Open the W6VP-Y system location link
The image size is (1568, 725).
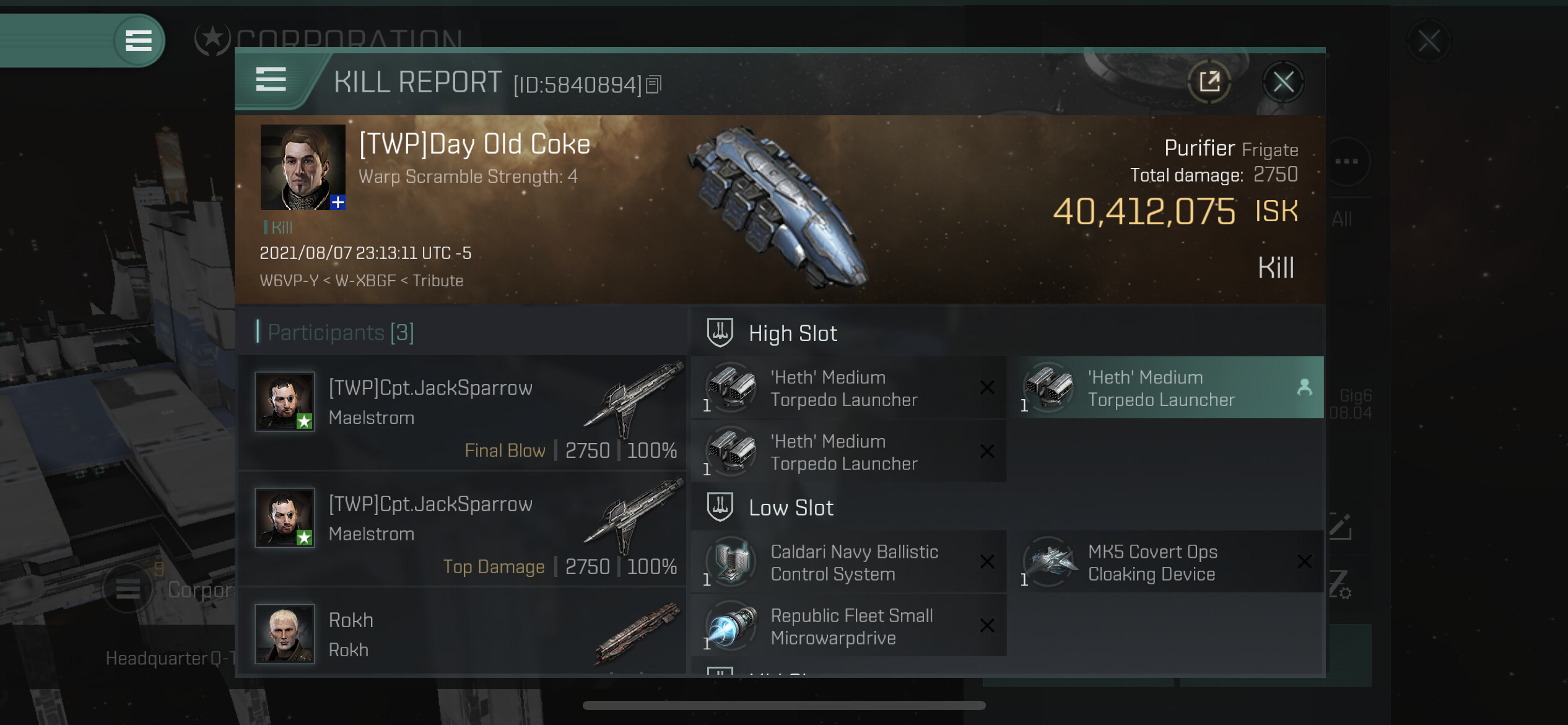click(289, 281)
